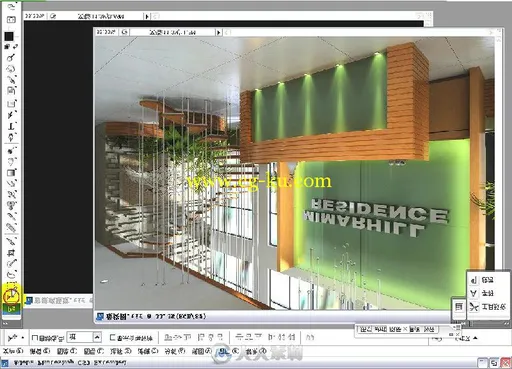Reset to default foreground and background colors
512x369 pixels.
[x=7, y=46]
